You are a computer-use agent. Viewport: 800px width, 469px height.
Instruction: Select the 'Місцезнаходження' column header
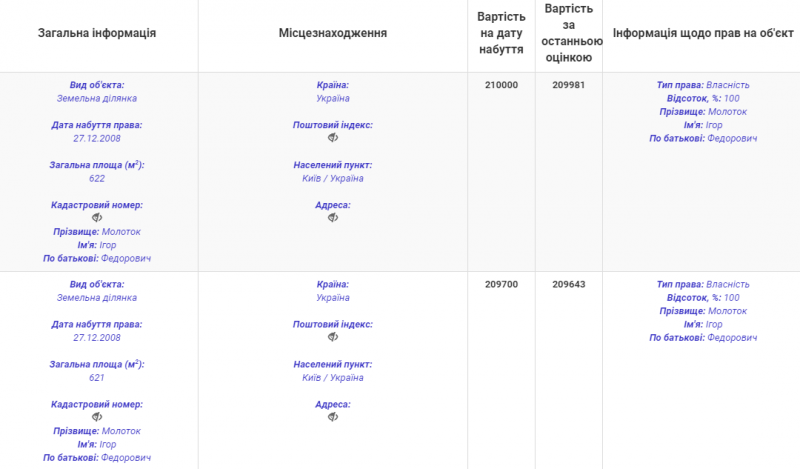click(333, 33)
